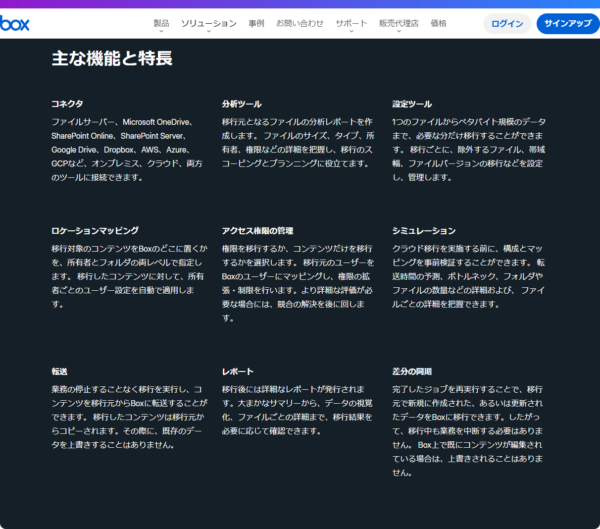This screenshot has width=600, height=529.
Task: Click the heading 主な機能と特長
Action: (112, 58)
